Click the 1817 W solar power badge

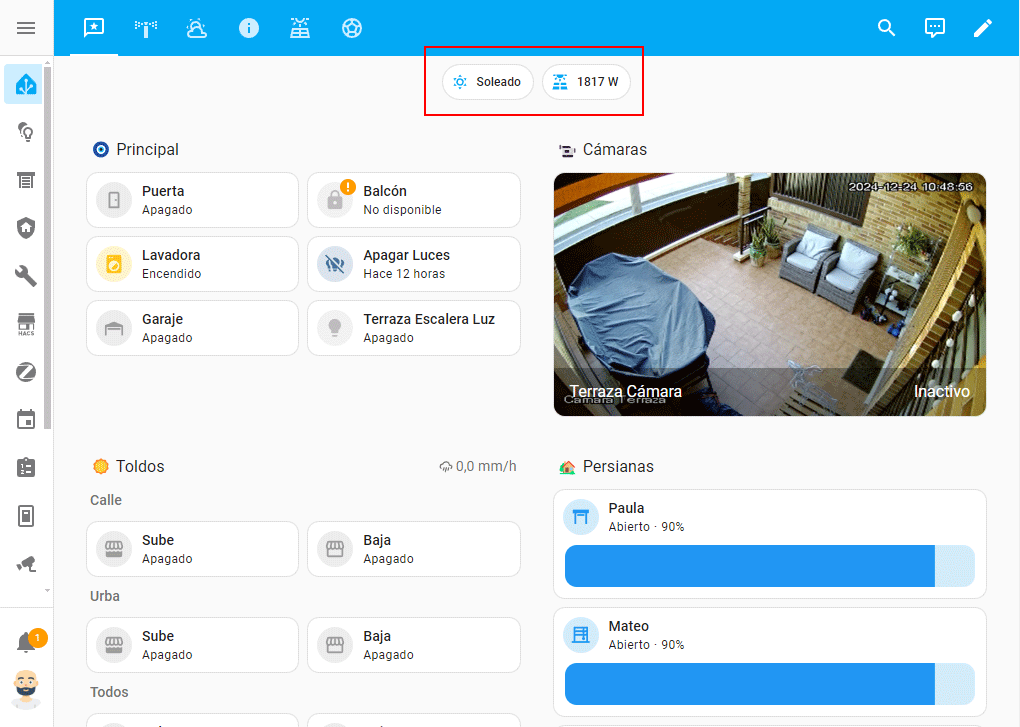(x=586, y=82)
